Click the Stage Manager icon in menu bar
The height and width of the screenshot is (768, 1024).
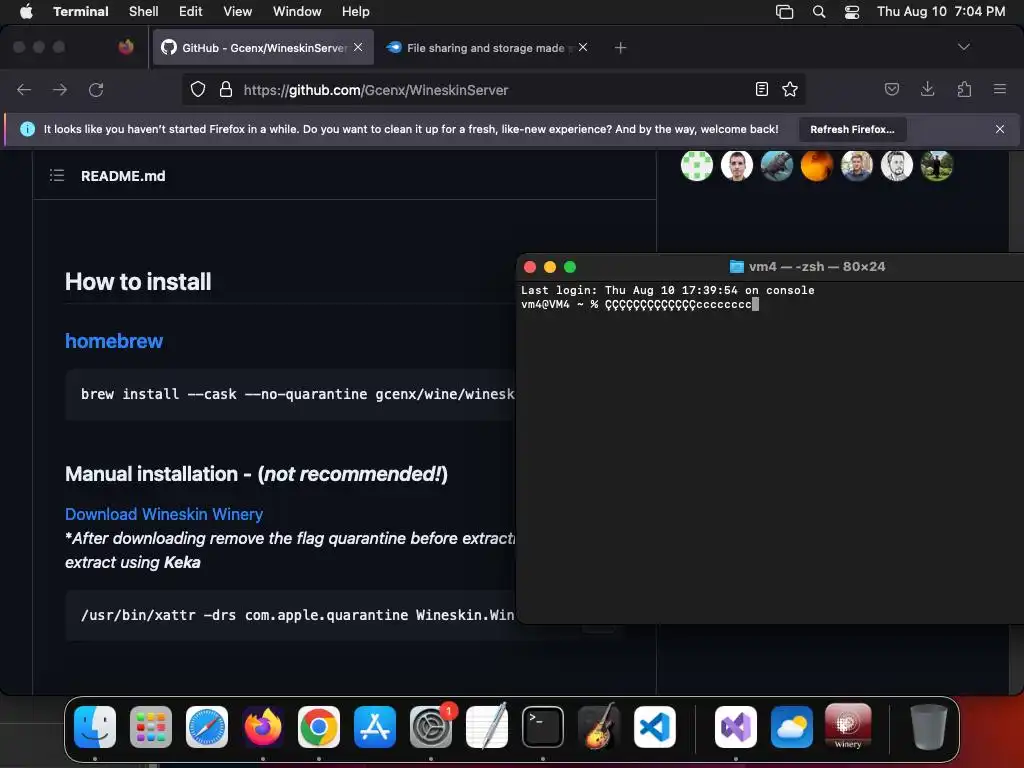[784, 12]
